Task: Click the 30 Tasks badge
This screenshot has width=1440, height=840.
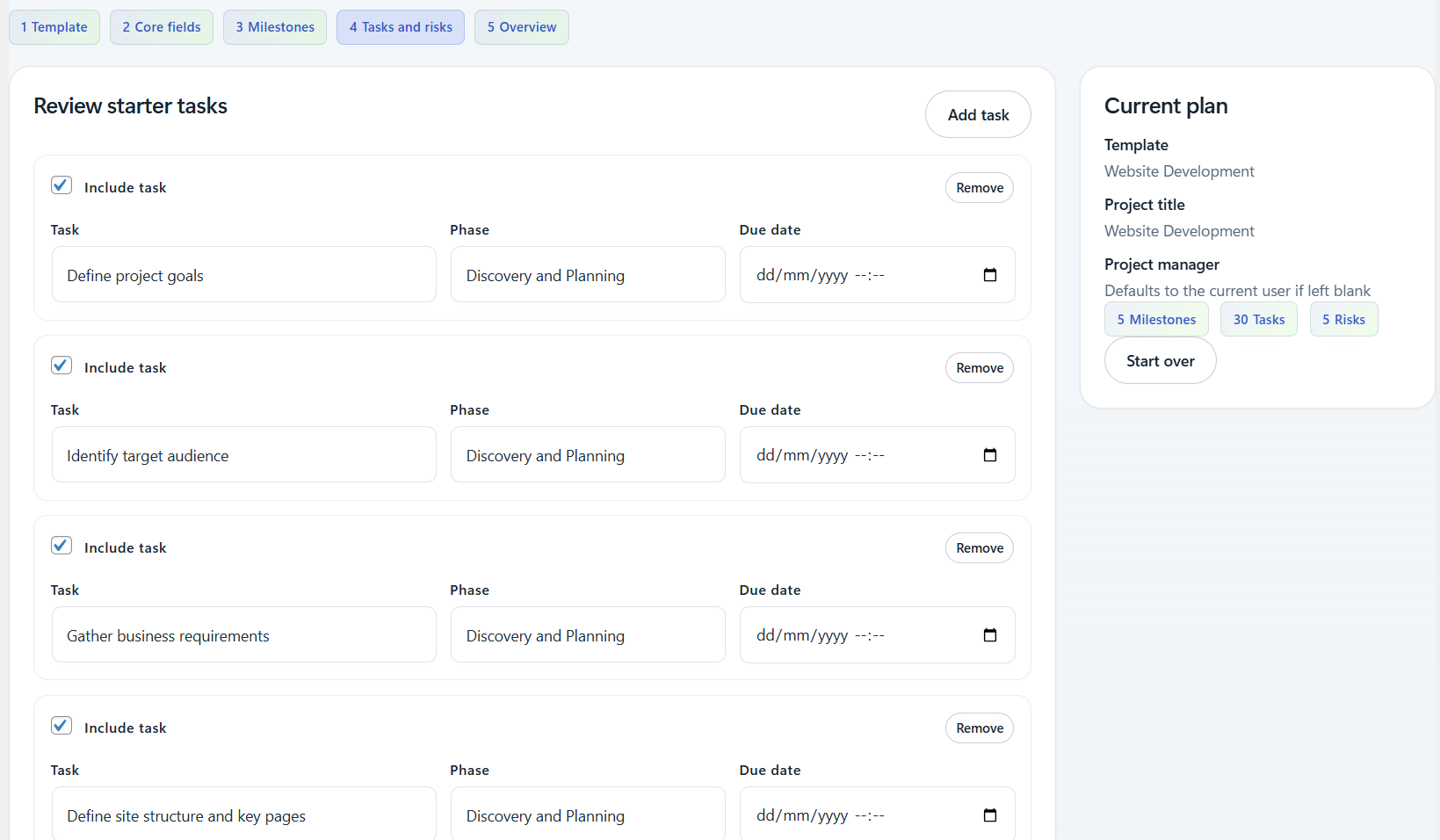Action: click(1259, 320)
